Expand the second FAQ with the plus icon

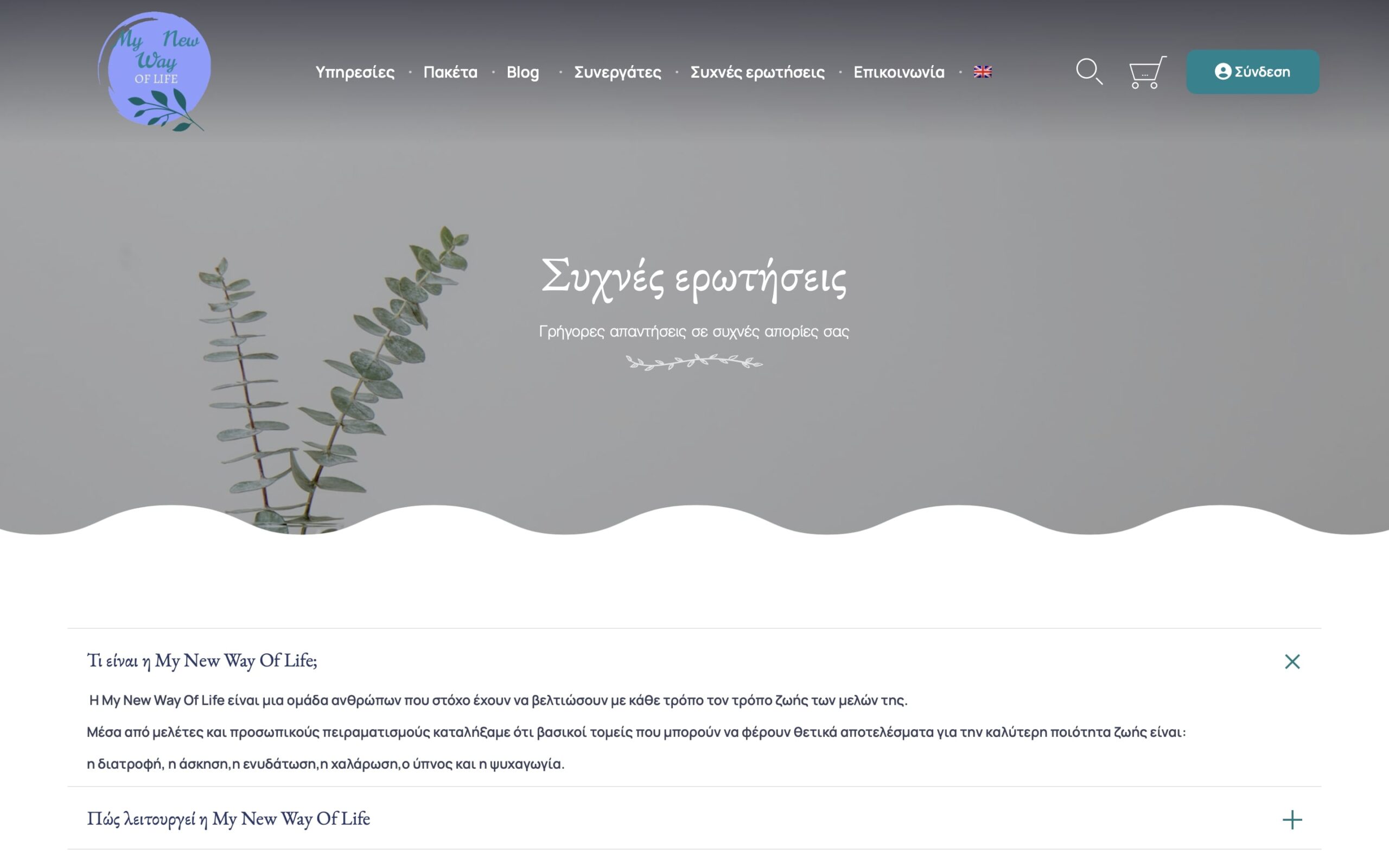pyautogui.click(x=1292, y=819)
